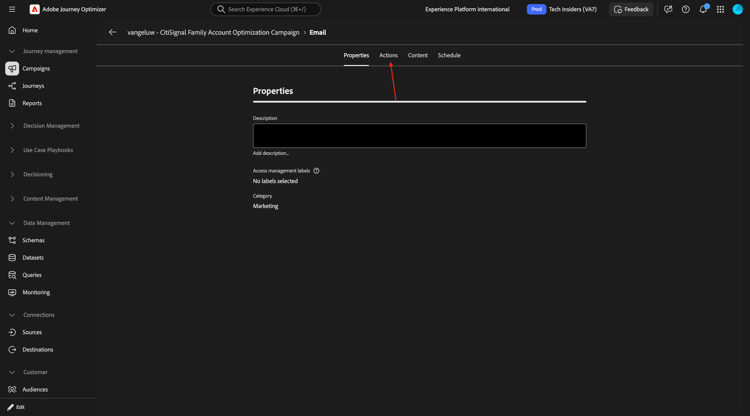This screenshot has width=750, height=416.
Task: Click the Marketing category value
Action: pos(265,206)
